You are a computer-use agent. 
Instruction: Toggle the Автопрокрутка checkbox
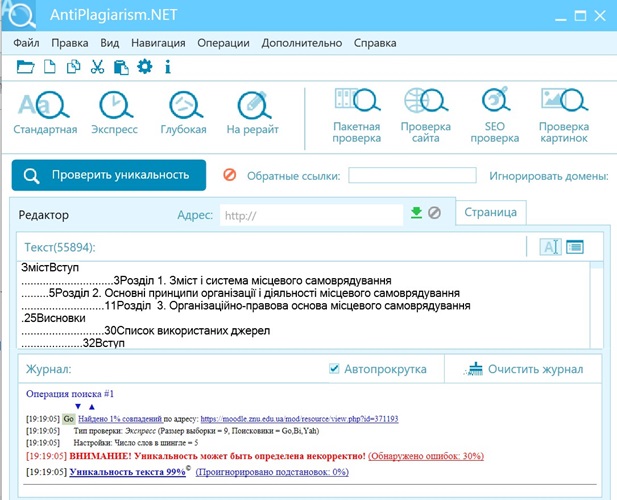[x=334, y=369]
